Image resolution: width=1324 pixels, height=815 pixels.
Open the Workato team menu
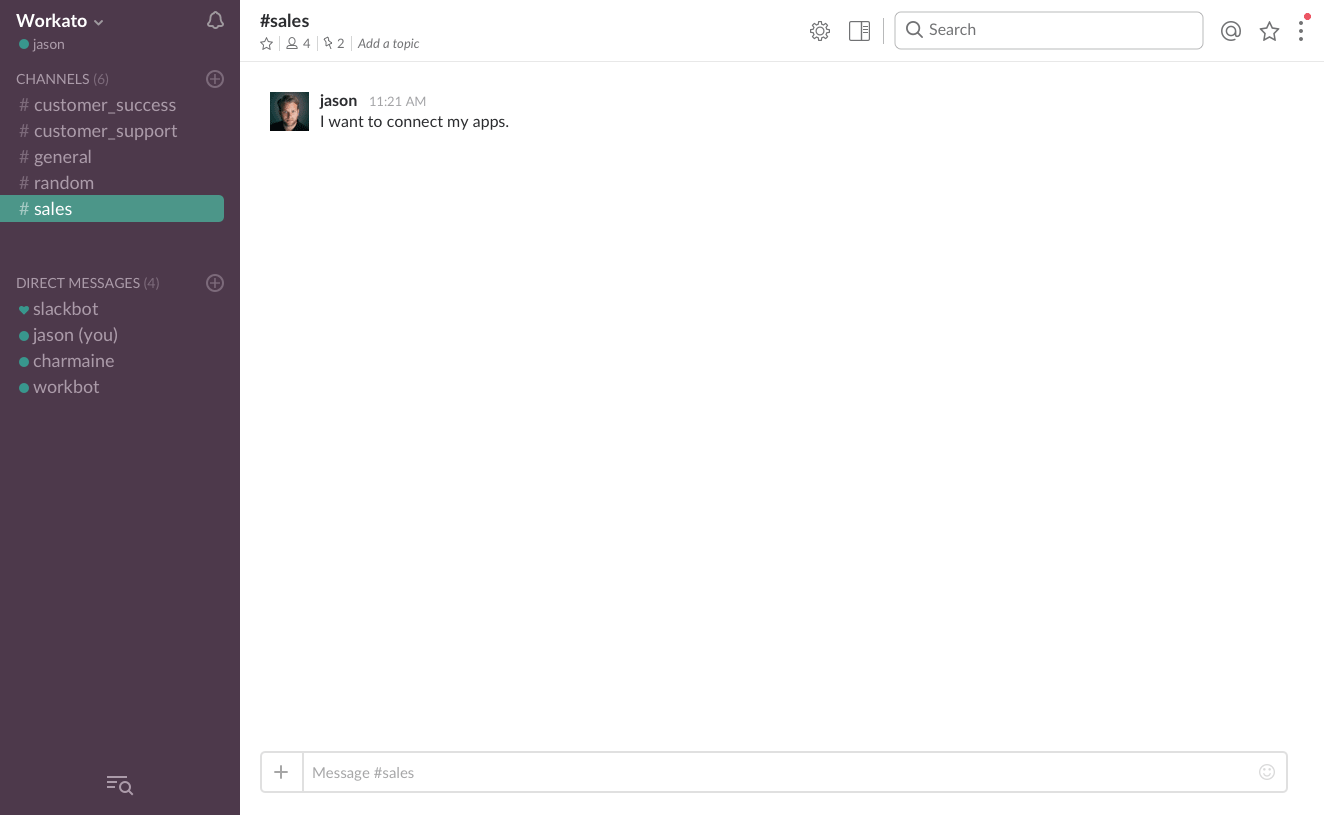60,21
